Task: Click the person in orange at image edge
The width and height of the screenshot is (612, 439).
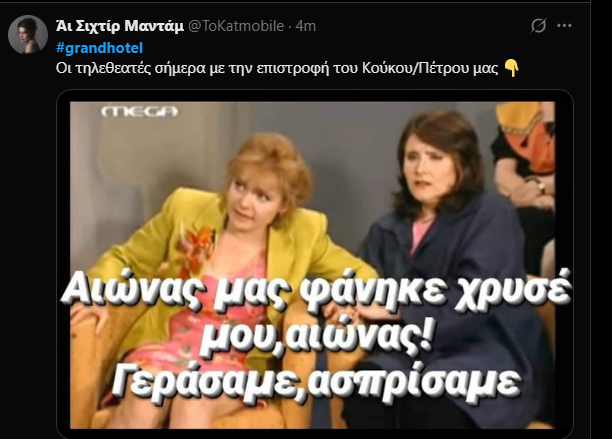Action: point(524,183)
